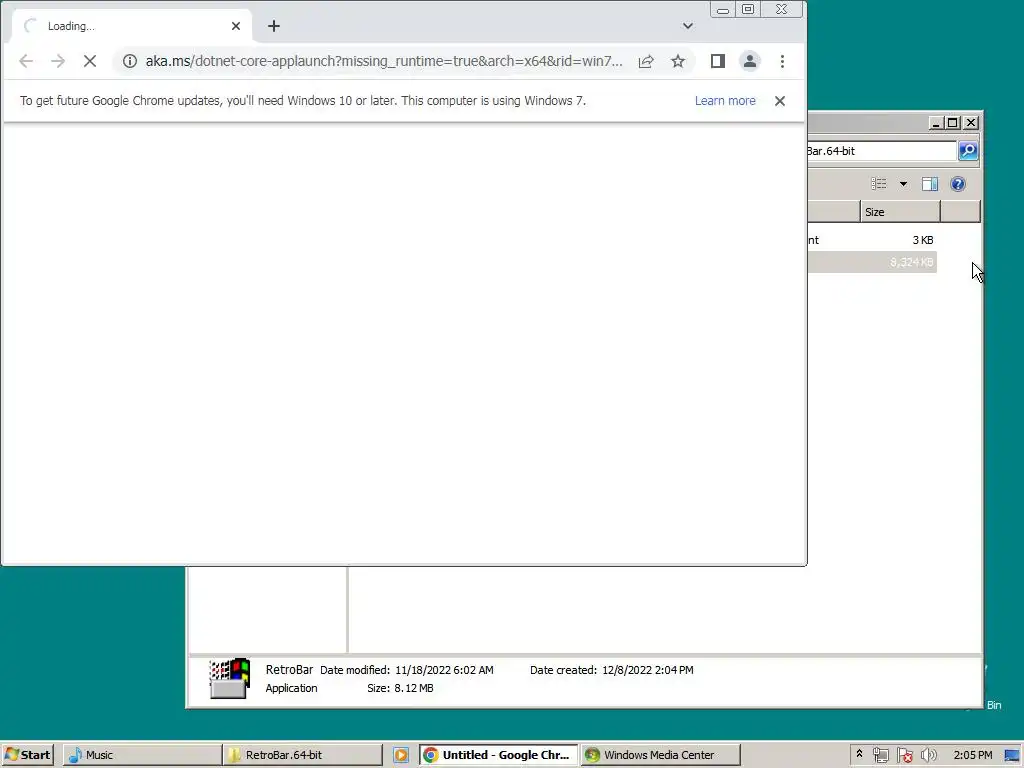Switch to Untitled - Google Chrome taskbar button
This screenshot has width=1024, height=768.
coord(499,754)
